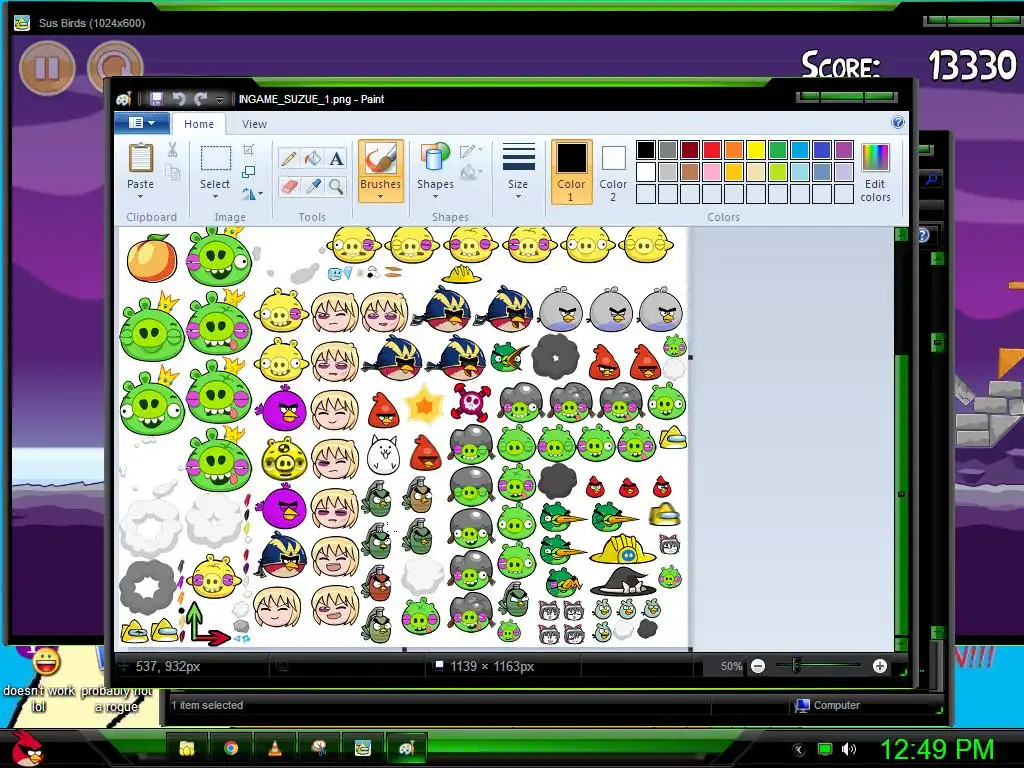The image size is (1024, 768).
Task: Click the peach sprite on the canvas
Action: 152,258
